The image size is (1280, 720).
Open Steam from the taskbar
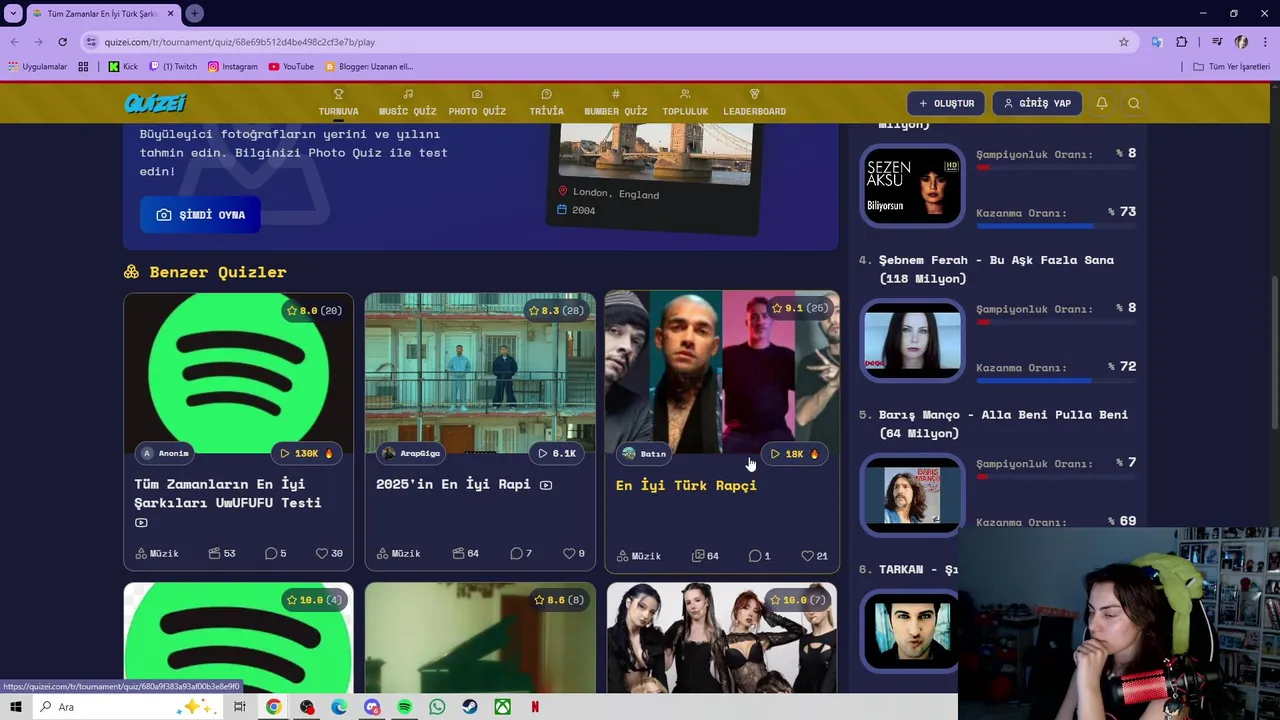click(x=470, y=707)
